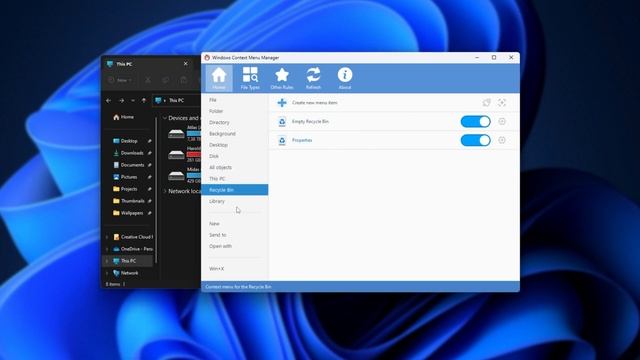Click the rightmost icon in Create new menu item row
640x360 pixels.
(x=502, y=103)
